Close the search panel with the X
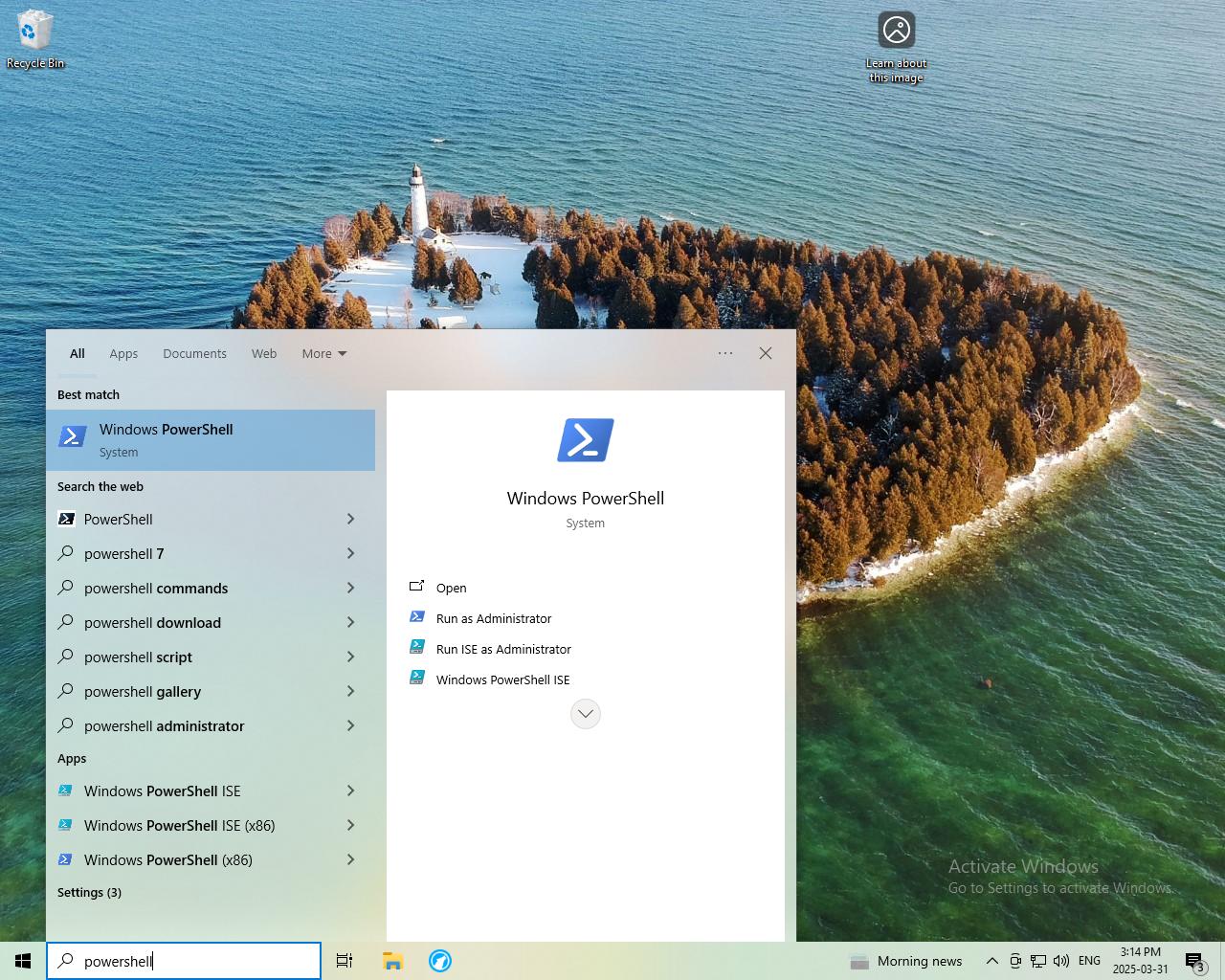Viewport: 1225px width, 980px height. point(766,353)
